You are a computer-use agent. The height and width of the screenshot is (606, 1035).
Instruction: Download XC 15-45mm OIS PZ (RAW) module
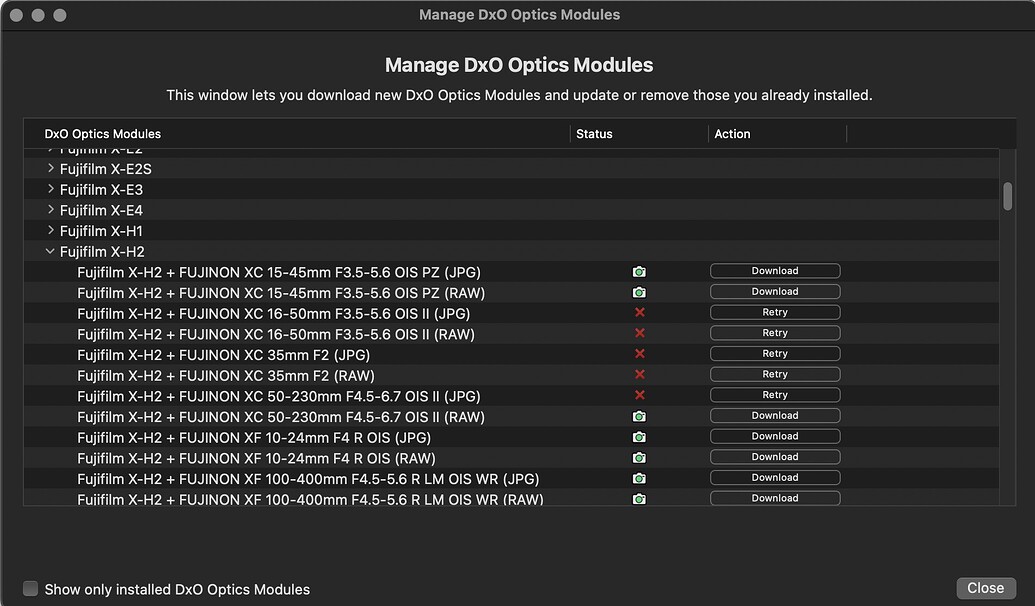pyautogui.click(x=775, y=291)
